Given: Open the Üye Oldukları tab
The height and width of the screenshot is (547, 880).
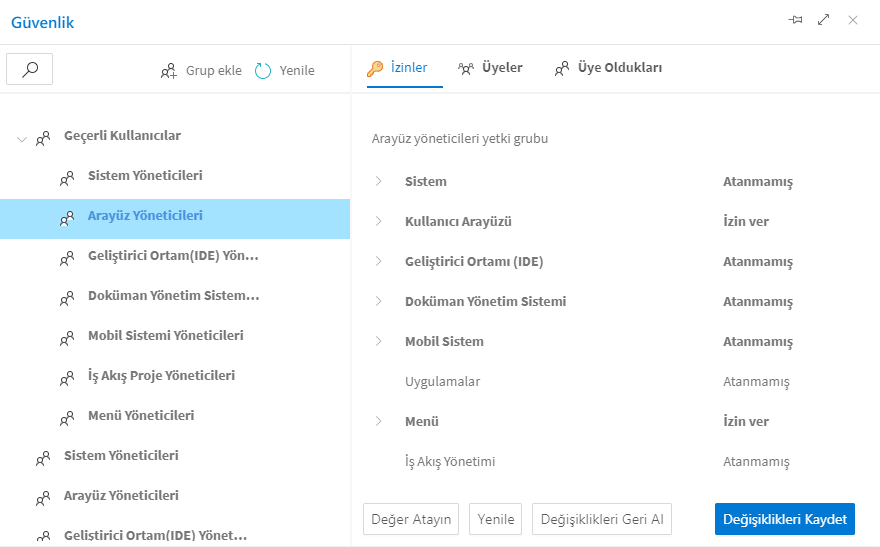Looking at the screenshot, I should [x=608, y=68].
